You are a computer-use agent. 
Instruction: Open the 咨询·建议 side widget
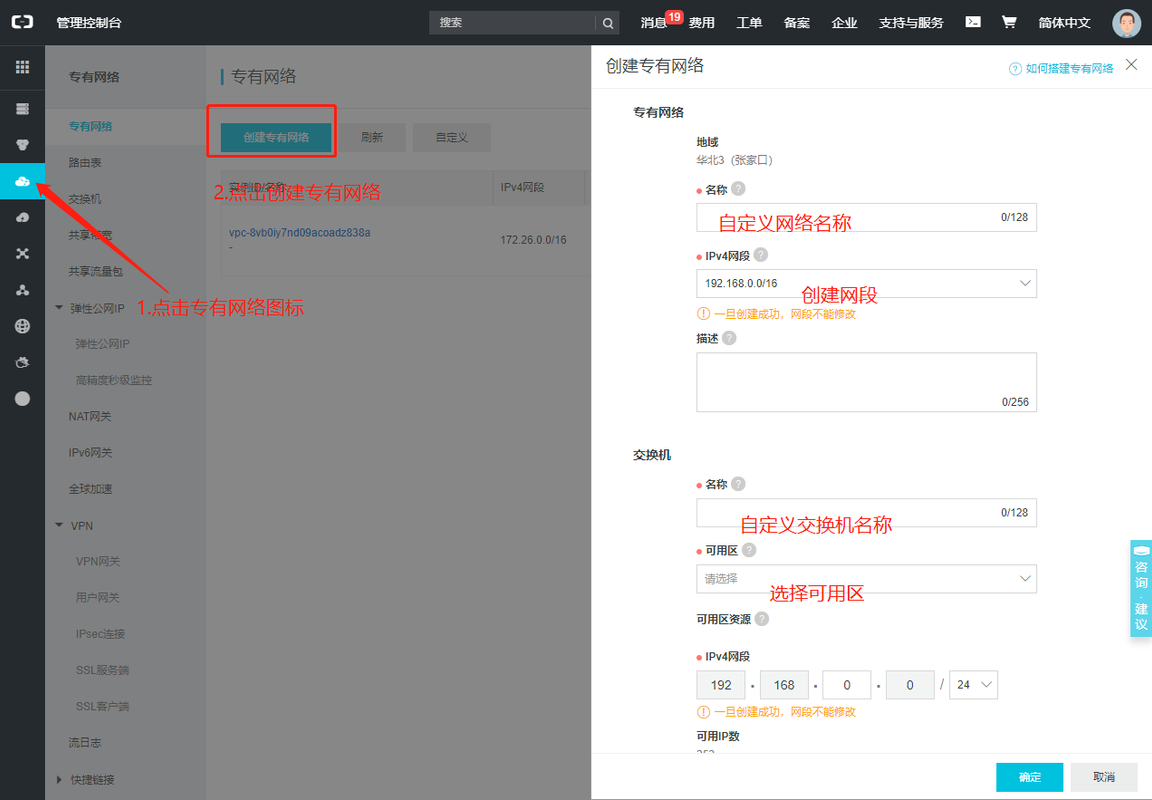[x=1141, y=588]
